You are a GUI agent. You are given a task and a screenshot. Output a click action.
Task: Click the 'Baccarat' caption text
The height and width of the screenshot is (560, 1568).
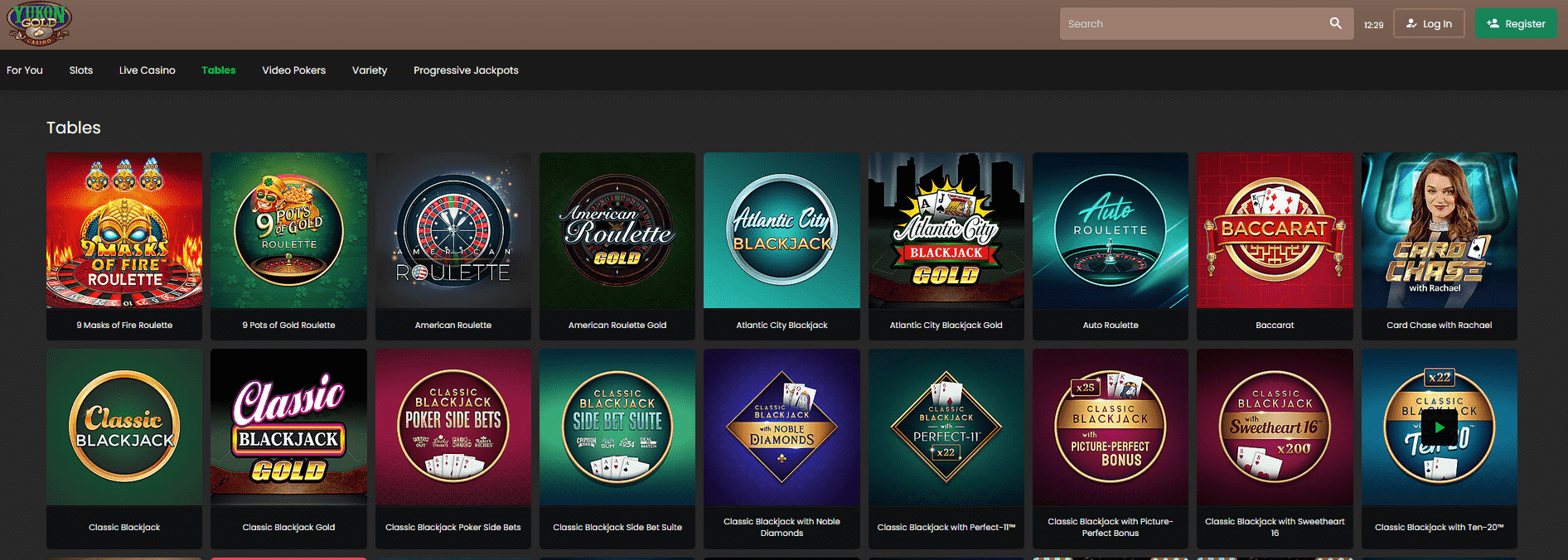(1275, 326)
